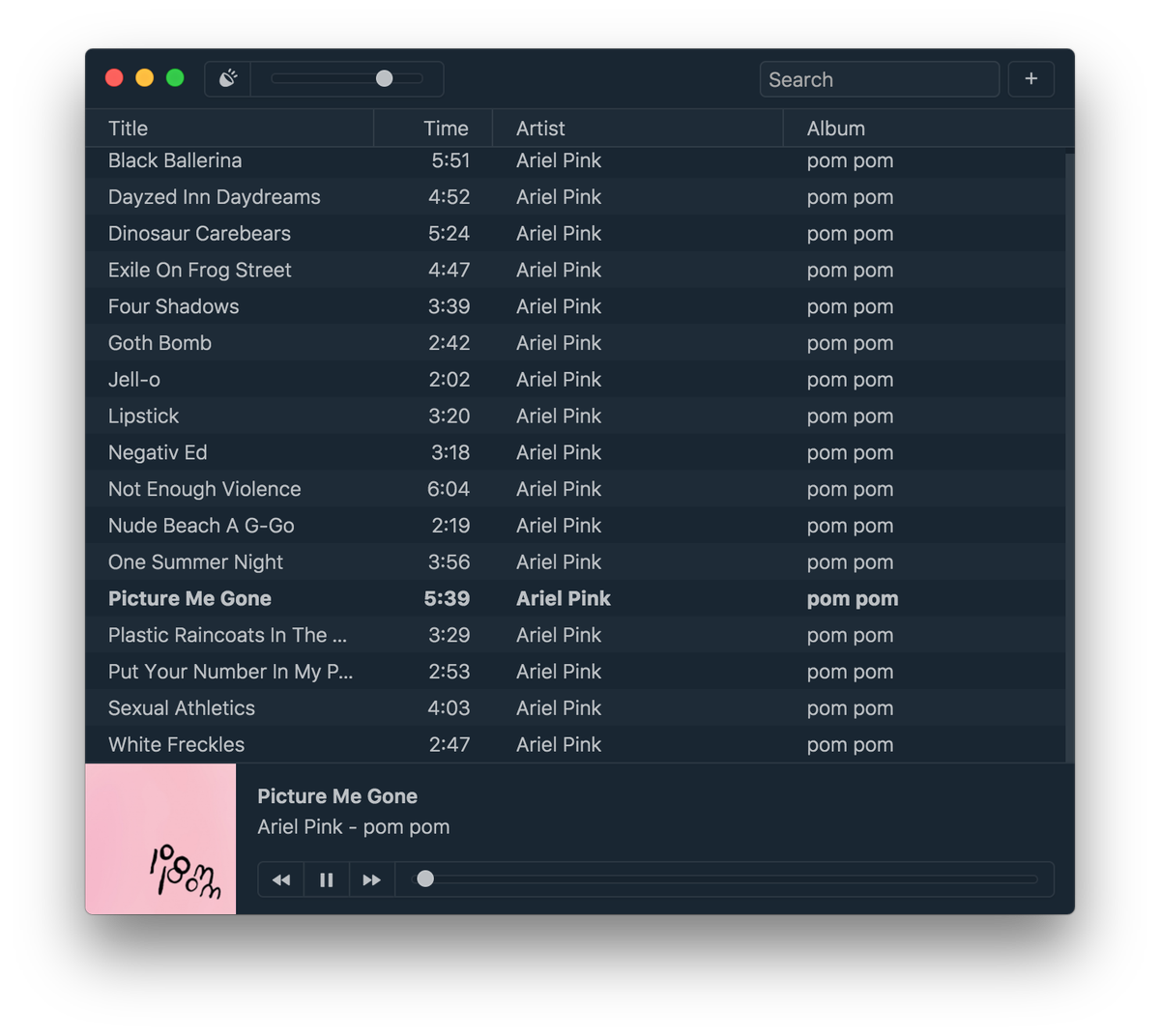Click the pom pom album artwork
The width and height of the screenshot is (1160, 1036).
pos(160,839)
